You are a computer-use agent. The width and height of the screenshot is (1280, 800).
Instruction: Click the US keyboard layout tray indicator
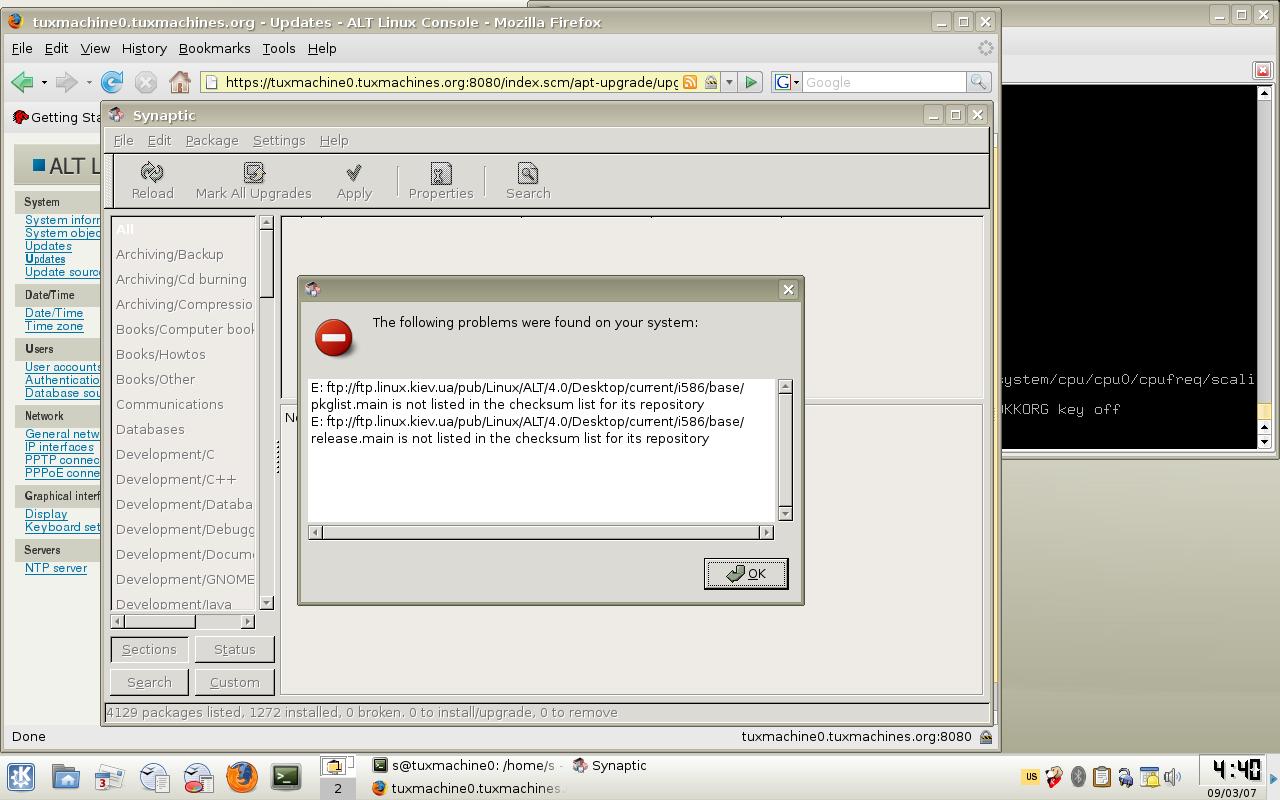(1030, 776)
